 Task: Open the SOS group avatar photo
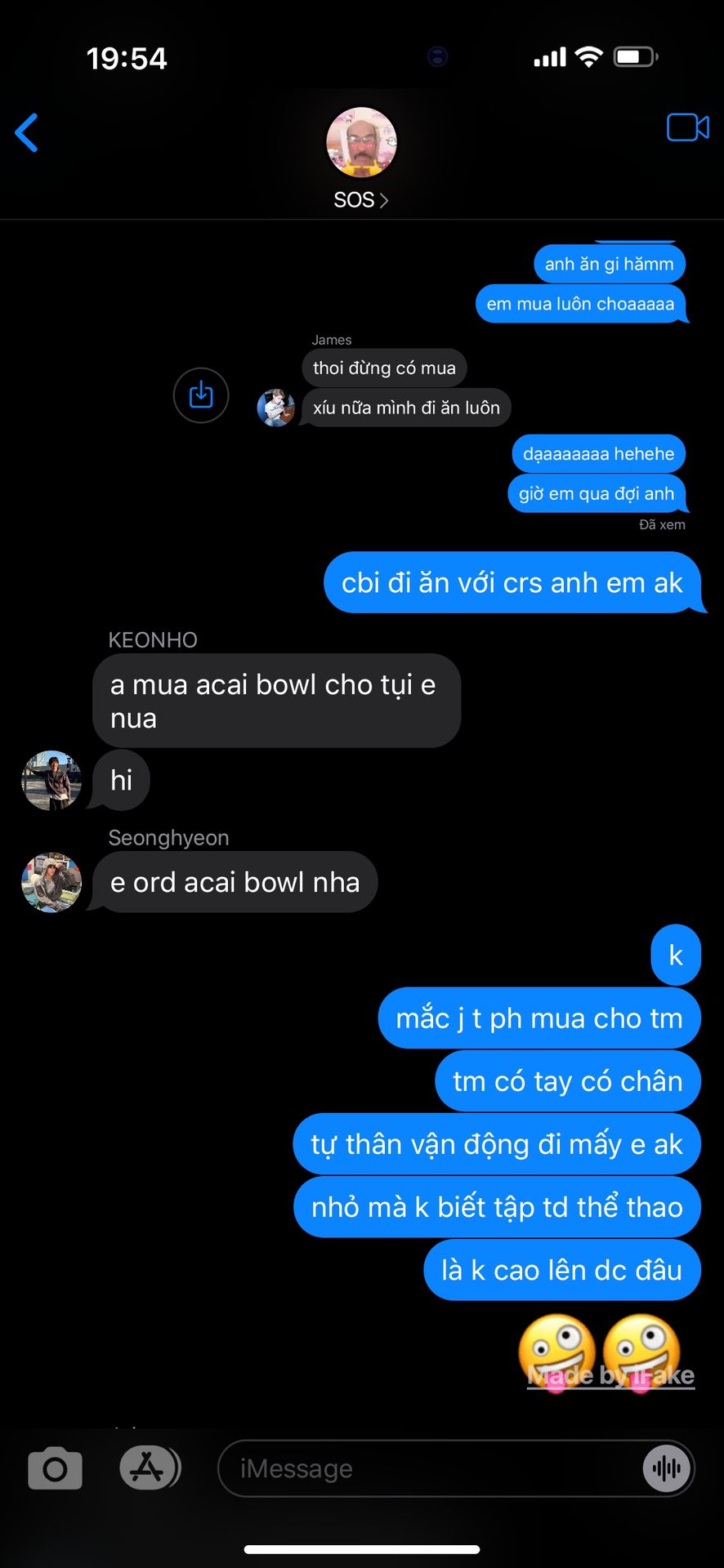[361, 143]
